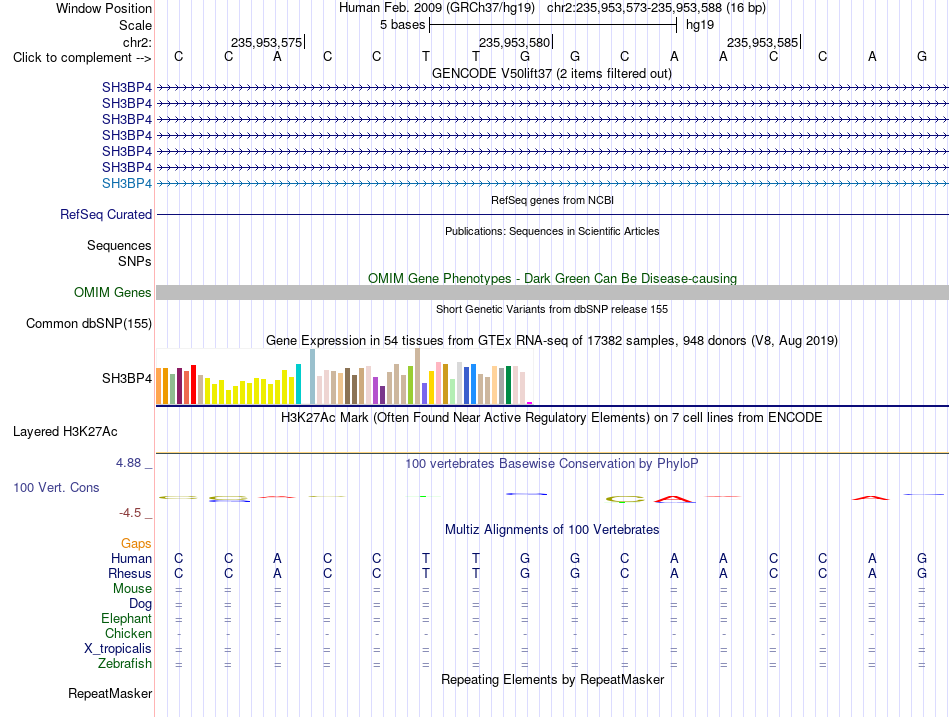
Task: Click position marker 235,953,575
Action: click(x=266, y=42)
